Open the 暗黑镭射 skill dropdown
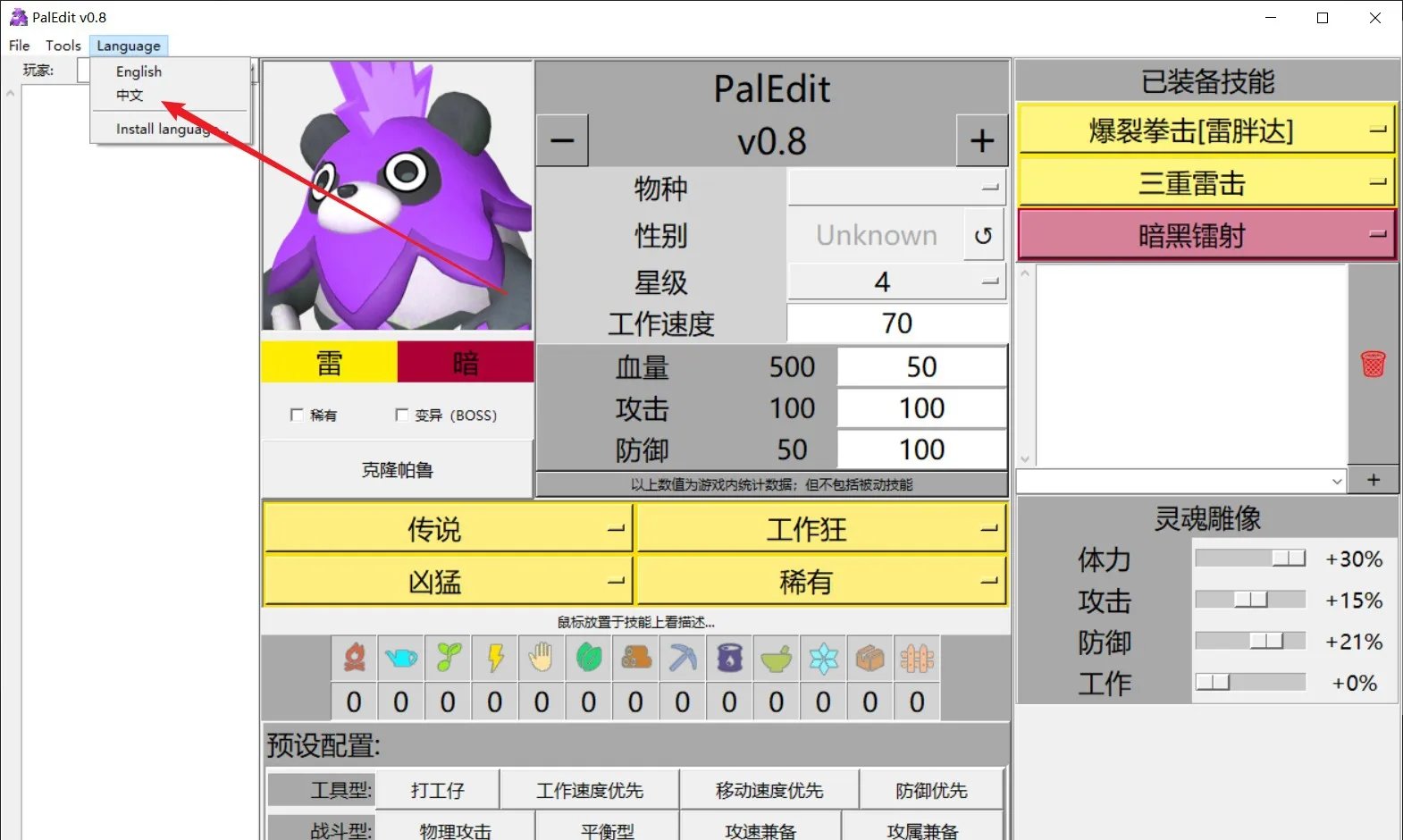The image size is (1403, 840). click(x=1206, y=236)
